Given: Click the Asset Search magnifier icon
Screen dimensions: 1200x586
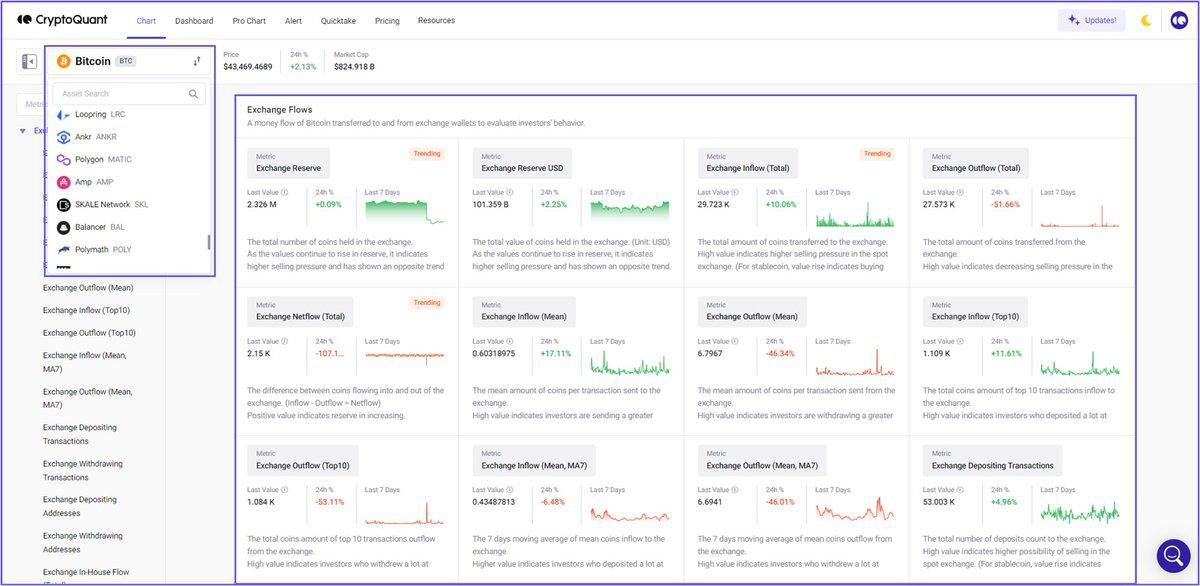Looking at the screenshot, I should click(x=193, y=94).
